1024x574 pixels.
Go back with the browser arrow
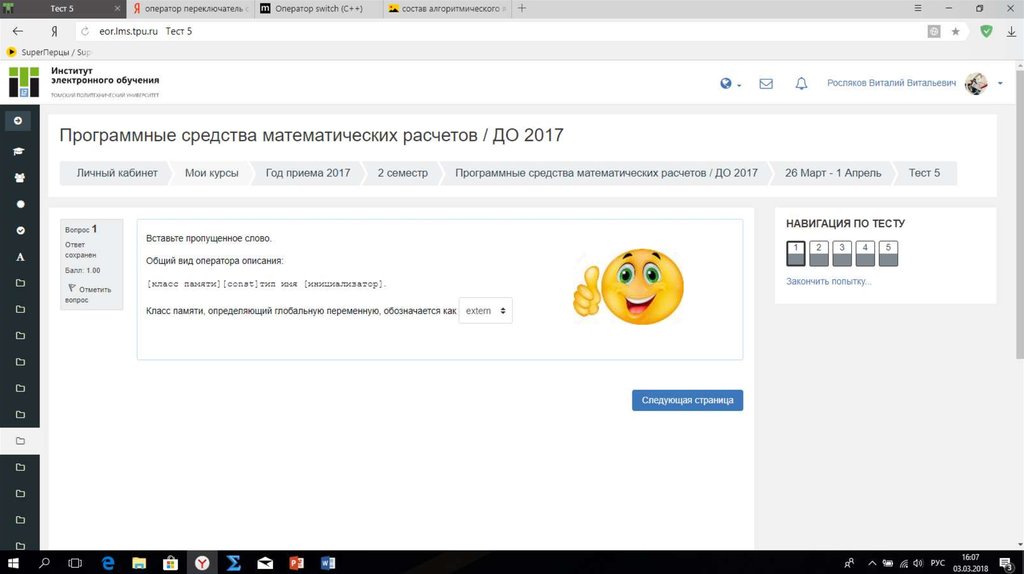point(18,31)
